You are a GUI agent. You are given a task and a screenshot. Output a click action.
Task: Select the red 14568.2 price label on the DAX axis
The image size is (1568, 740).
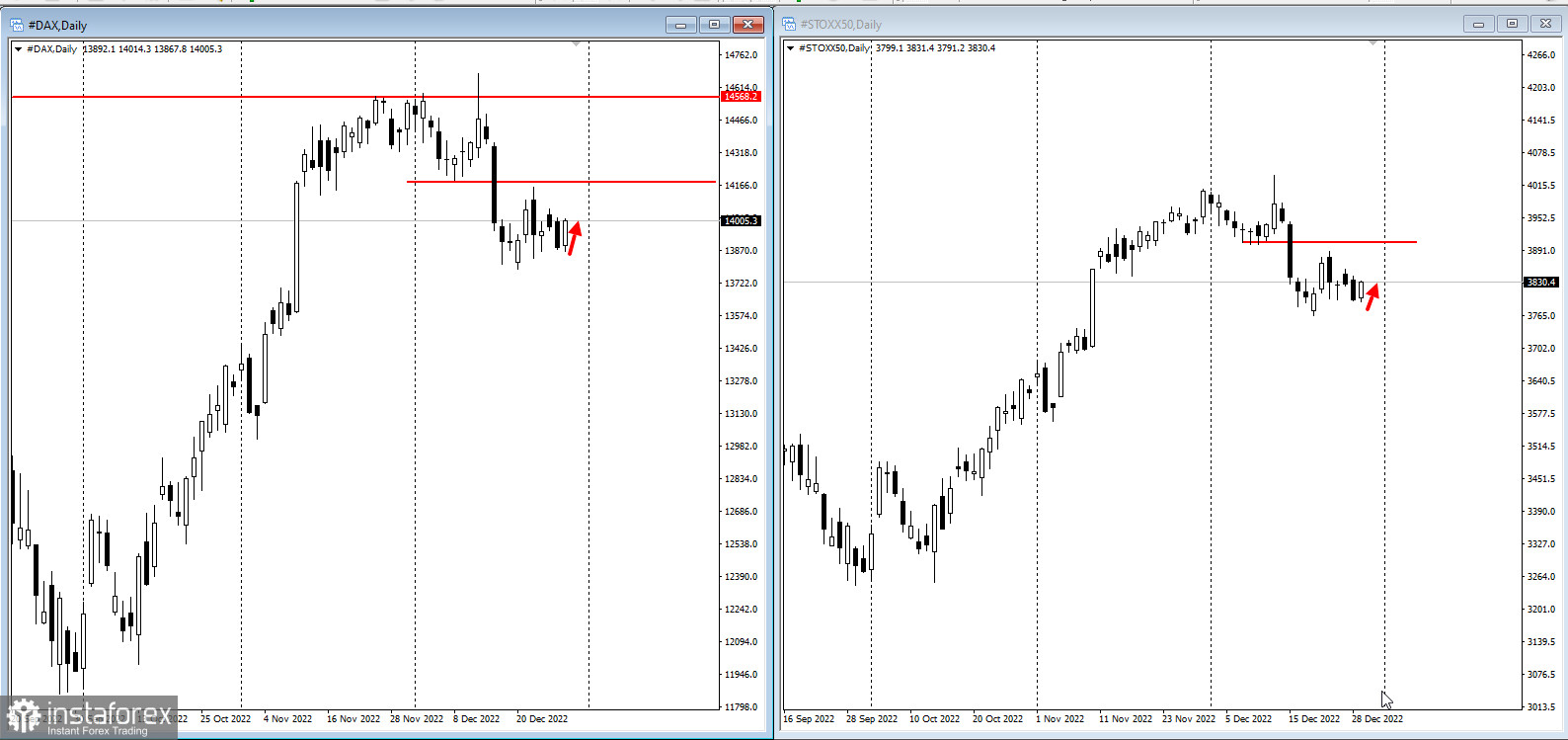click(741, 97)
